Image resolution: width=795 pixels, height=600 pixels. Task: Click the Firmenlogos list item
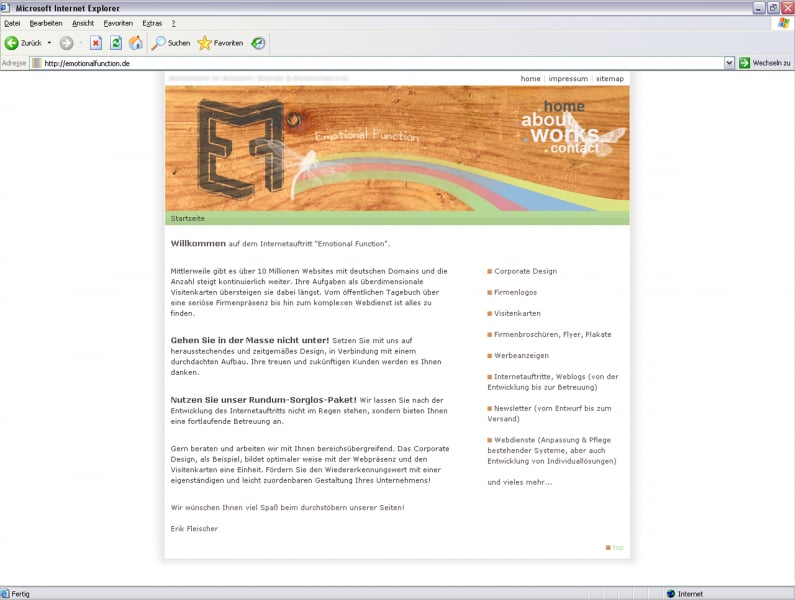[515, 293]
